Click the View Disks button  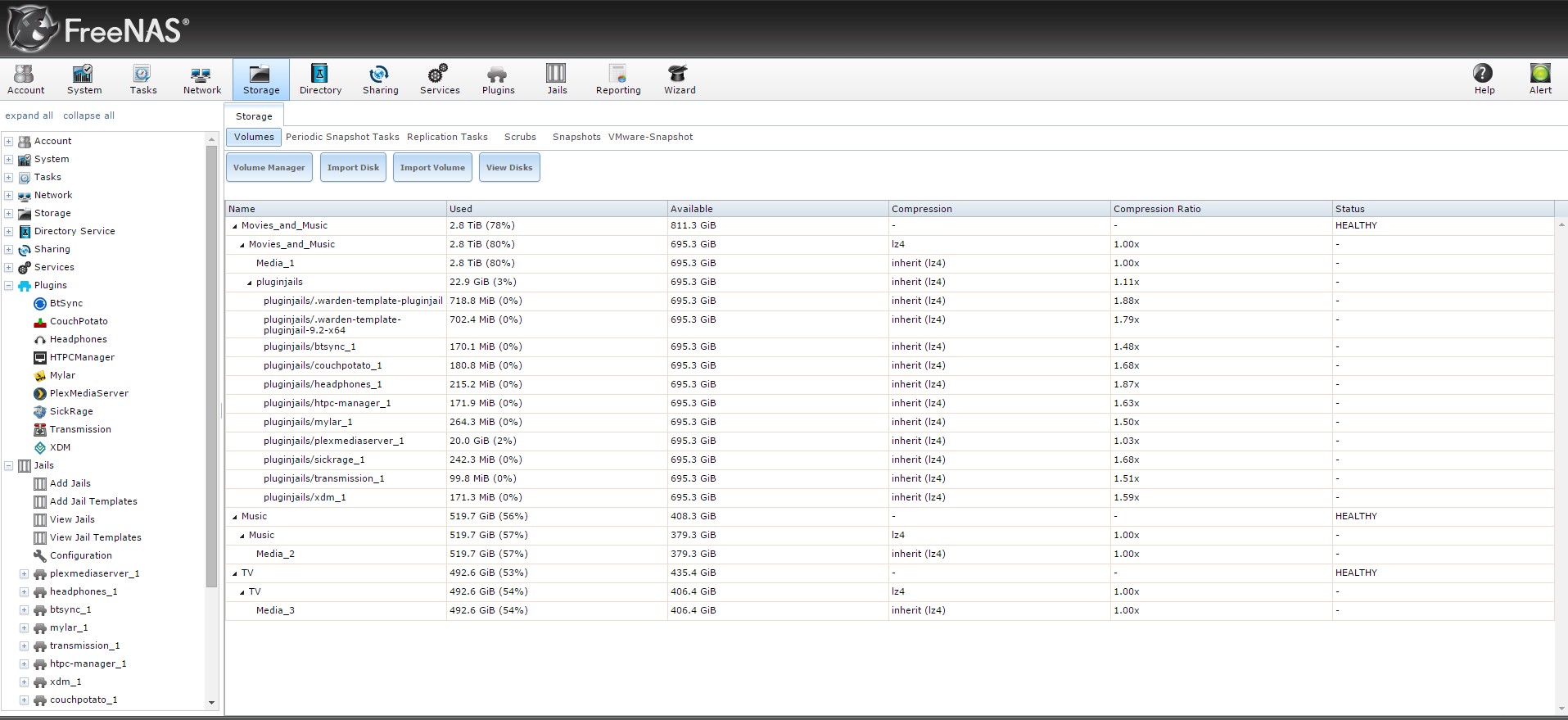(509, 167)
